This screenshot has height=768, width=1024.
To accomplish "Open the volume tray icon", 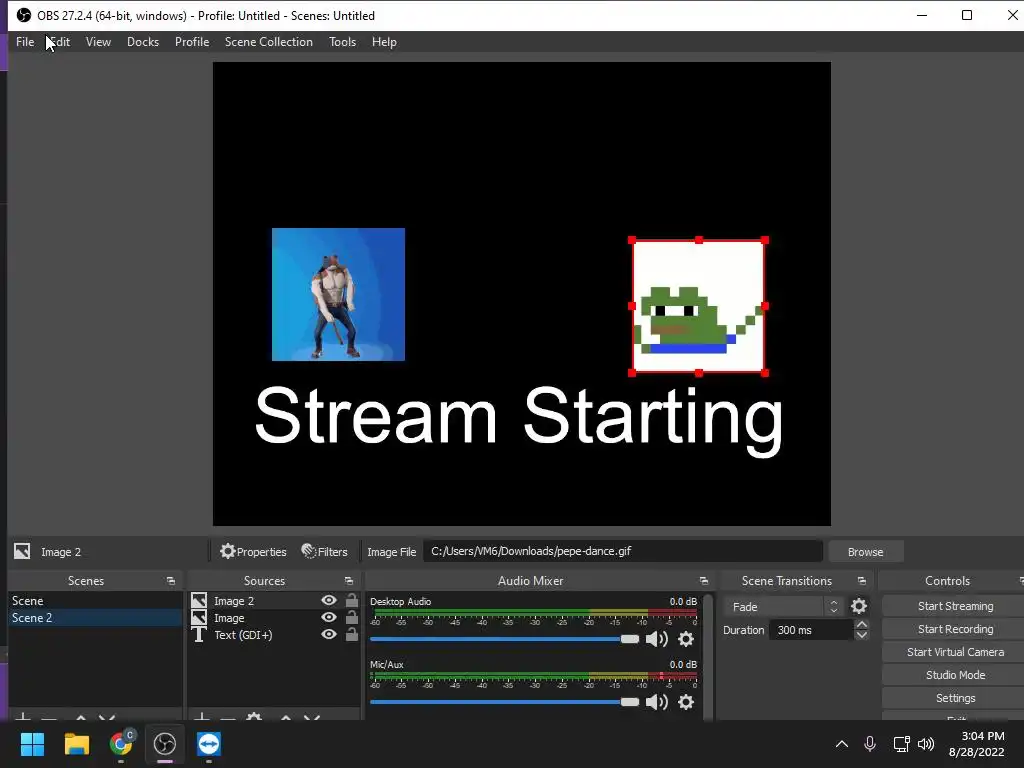I will 925,744.
